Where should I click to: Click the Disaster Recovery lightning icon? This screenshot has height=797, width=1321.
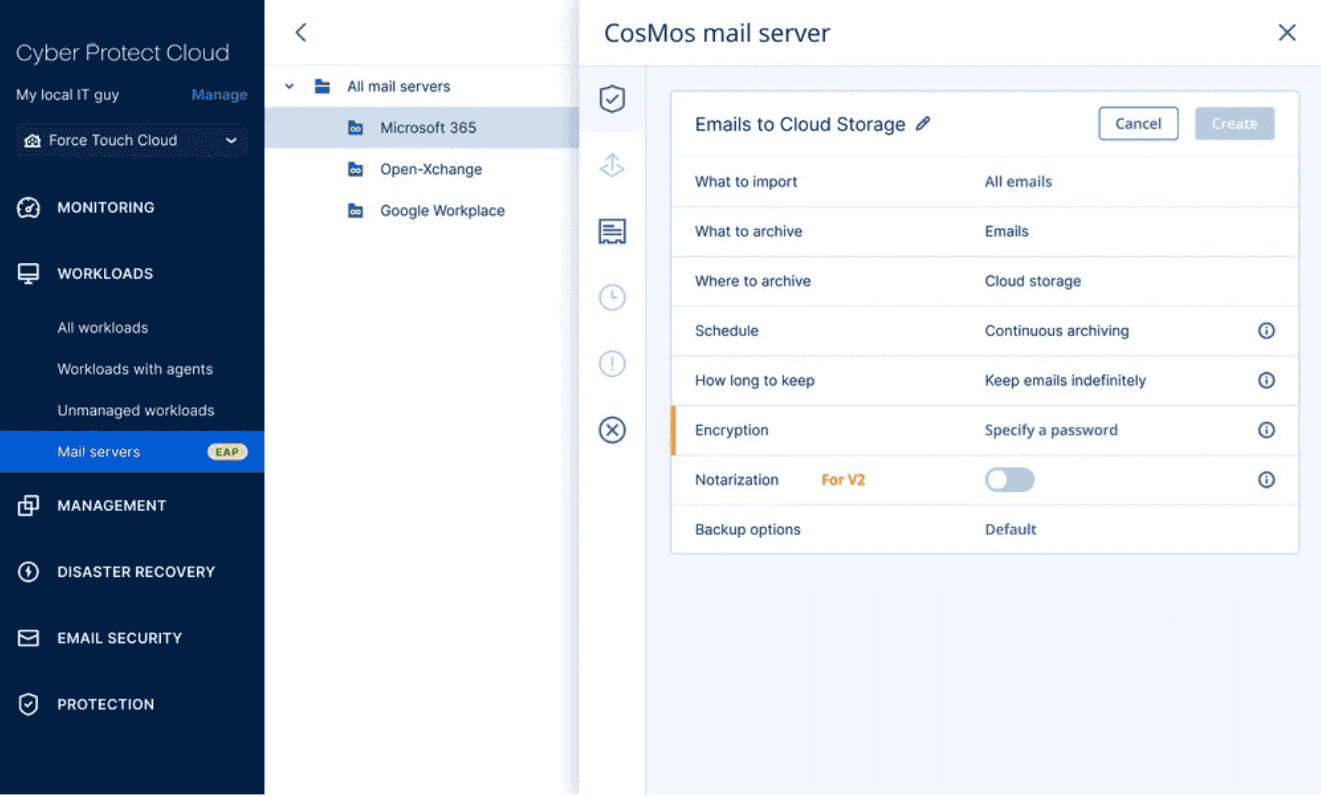click(x=29, y=572)
